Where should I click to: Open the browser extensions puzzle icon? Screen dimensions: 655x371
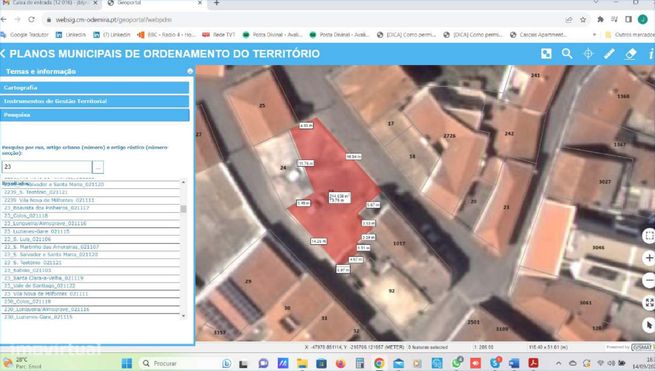(600, 20)
